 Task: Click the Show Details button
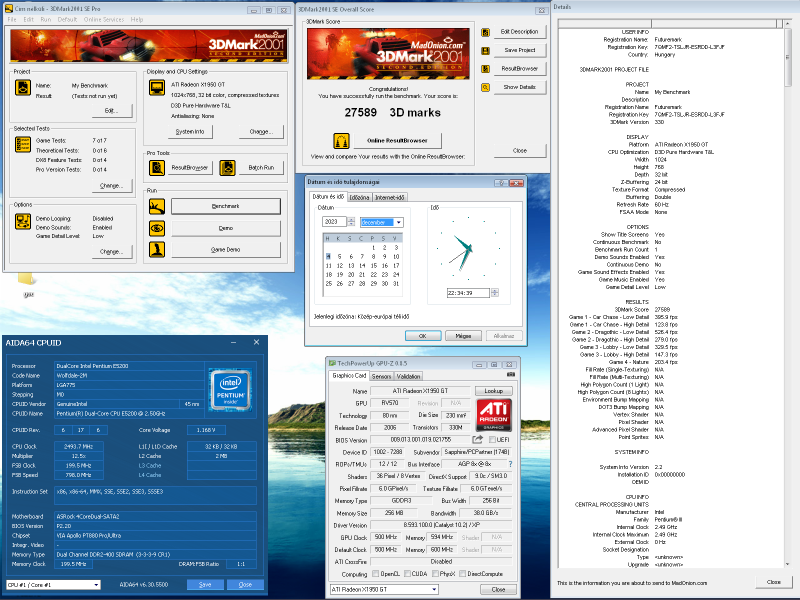[x=519, y=87]
